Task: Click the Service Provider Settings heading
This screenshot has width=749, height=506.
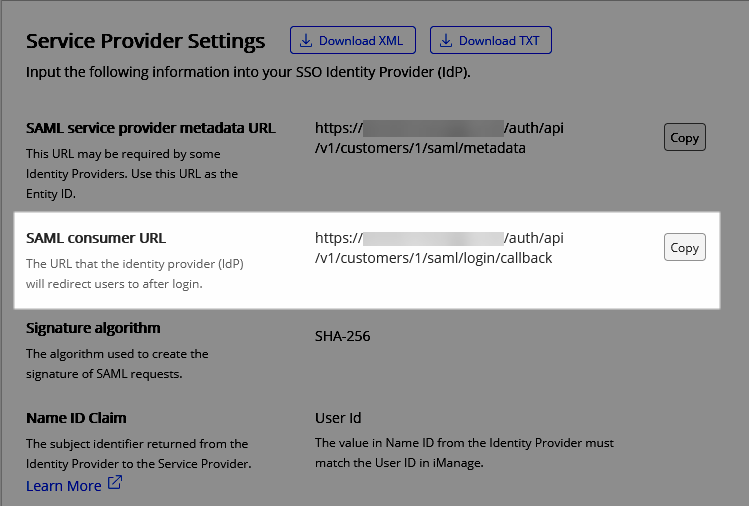Action: (146, 41)
